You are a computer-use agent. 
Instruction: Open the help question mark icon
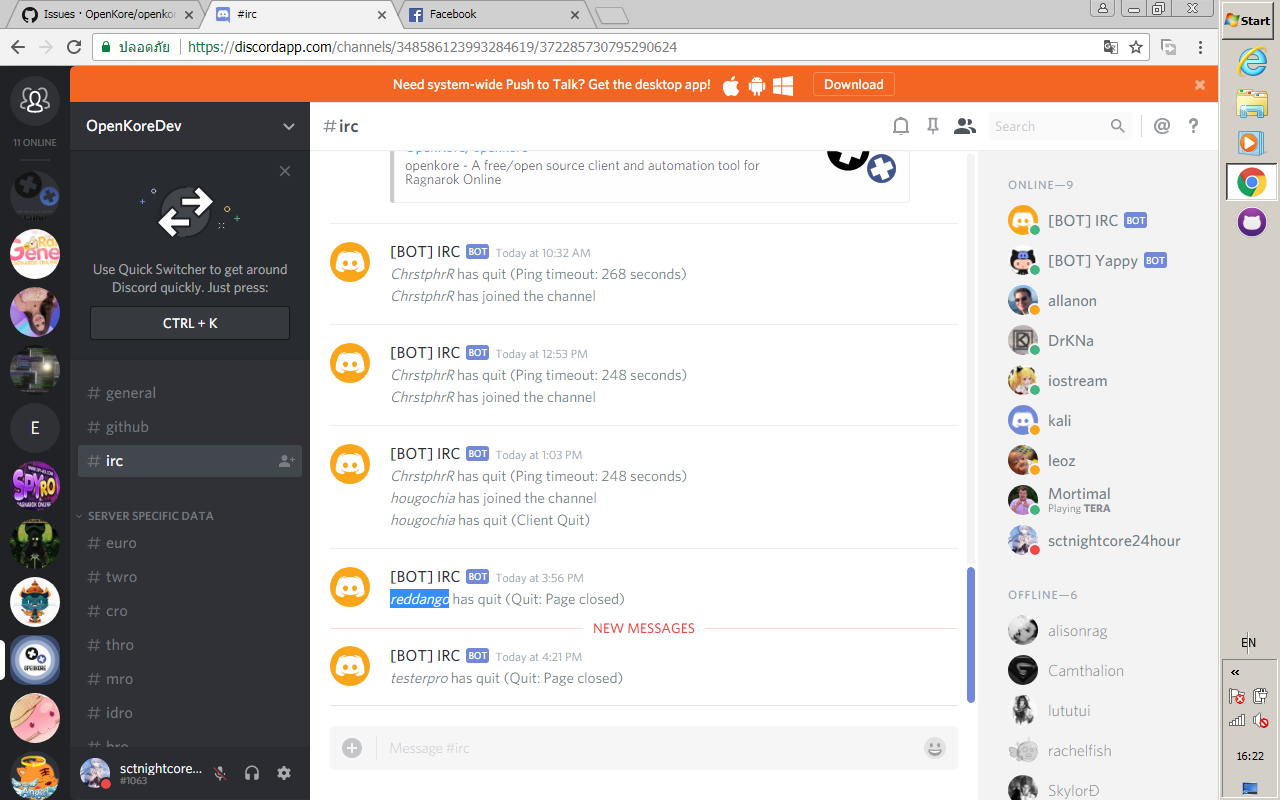click(1193, 126)
